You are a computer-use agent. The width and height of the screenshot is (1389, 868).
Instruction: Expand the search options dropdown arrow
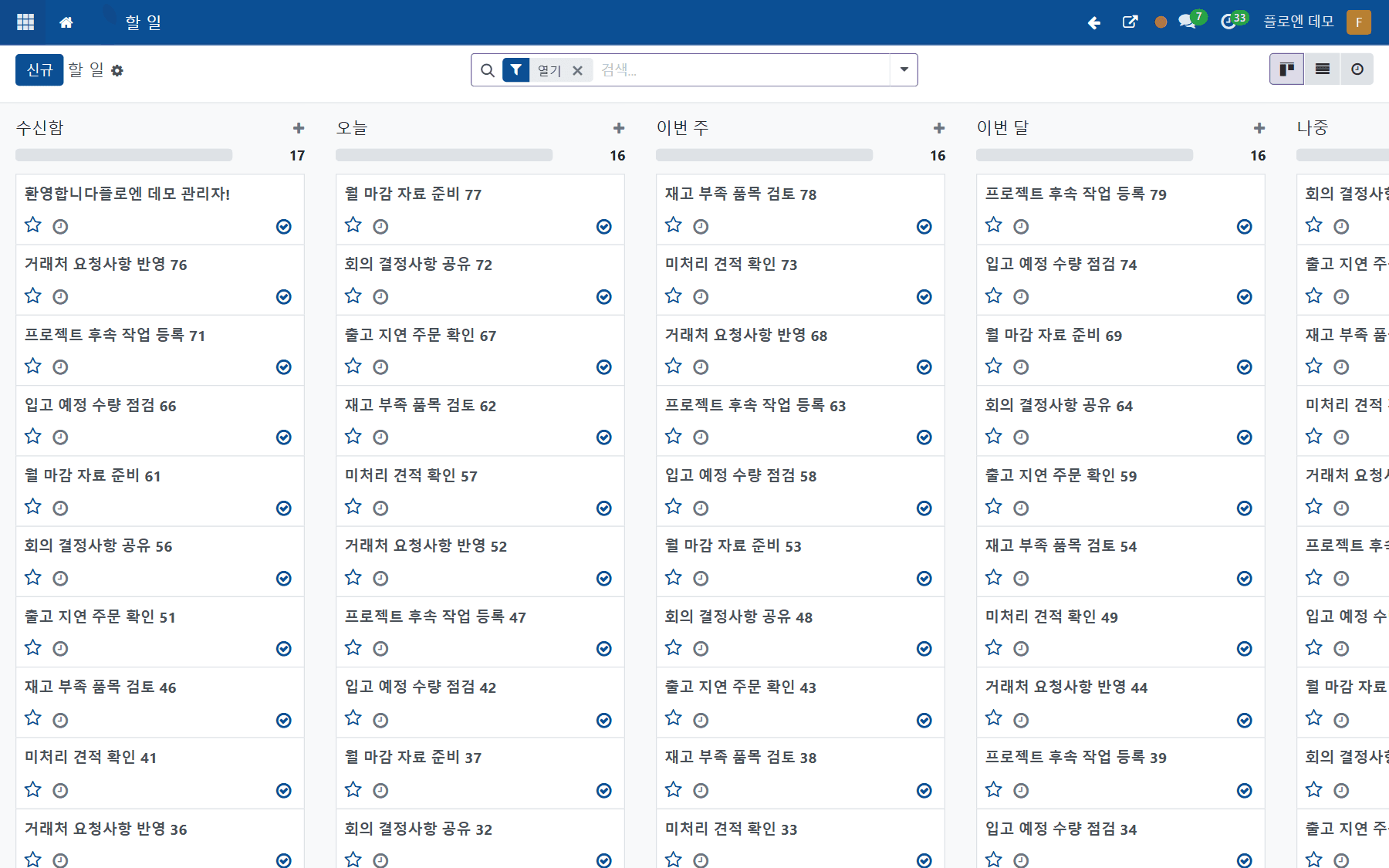(x=904, y=70)
